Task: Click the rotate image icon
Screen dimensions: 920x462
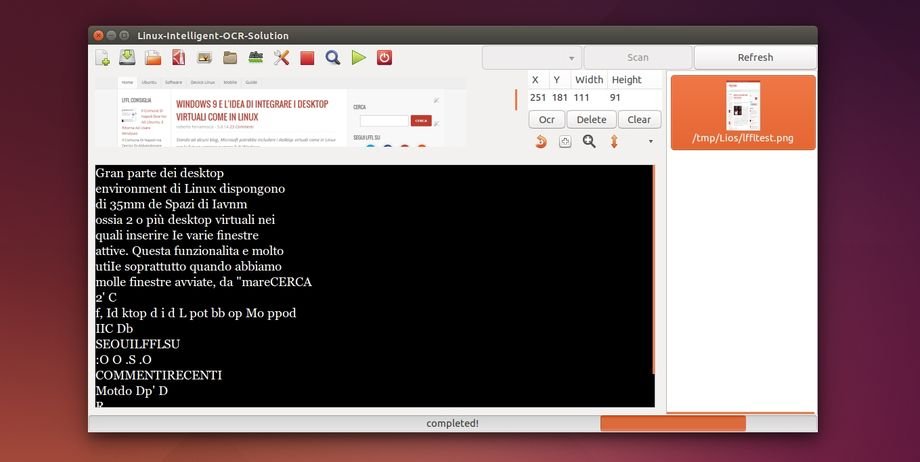Action: pos(541,142)
